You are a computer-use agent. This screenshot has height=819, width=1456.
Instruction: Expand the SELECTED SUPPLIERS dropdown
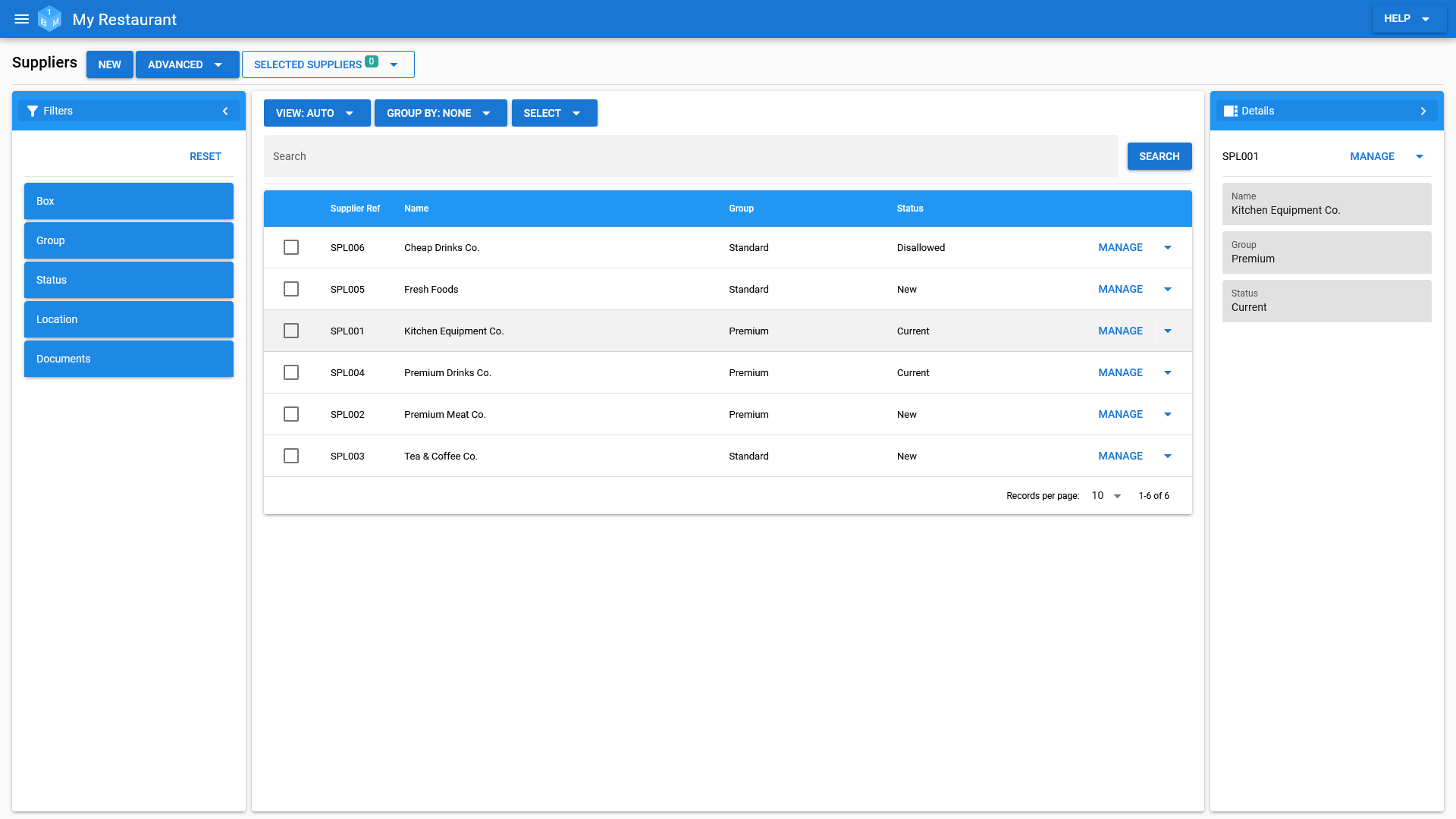coord(396,64)
